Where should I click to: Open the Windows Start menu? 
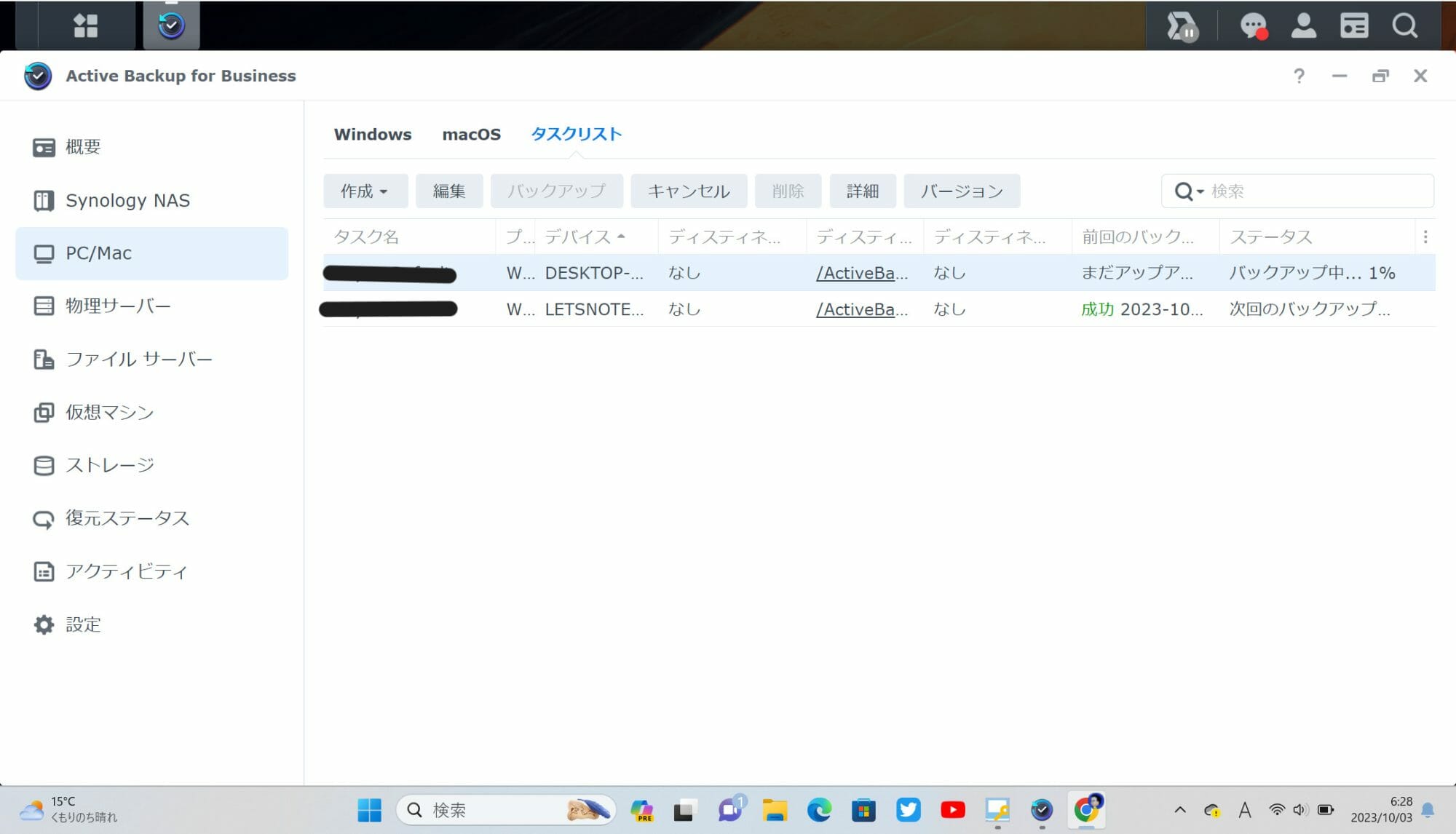click(x=369, y=810)
